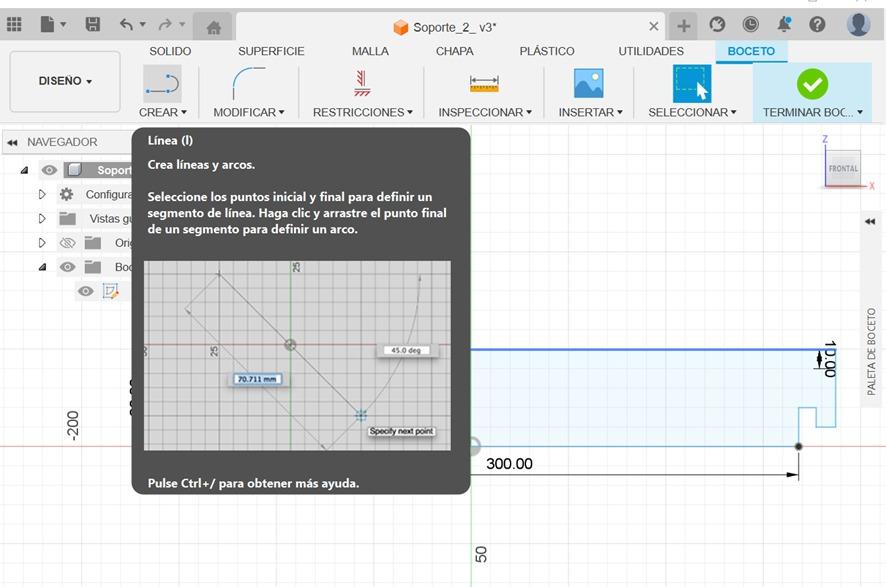Open the data panel grid icon

click(x=14, y=24)
